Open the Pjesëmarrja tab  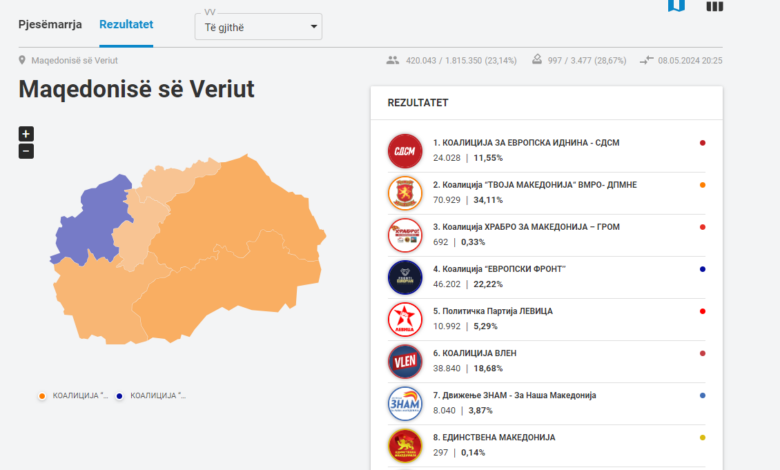pyautogui.click(x=50, y=24)
